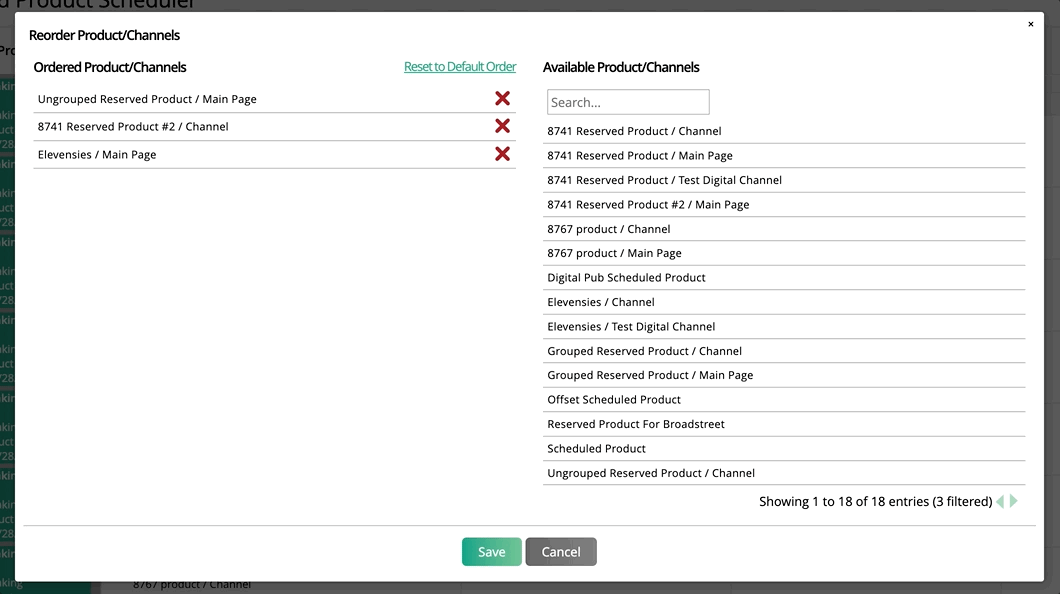1060x594 pixels.
Task: Select Ungrouped Reserved Product / Channel
Action: click(x=651, y=473)
